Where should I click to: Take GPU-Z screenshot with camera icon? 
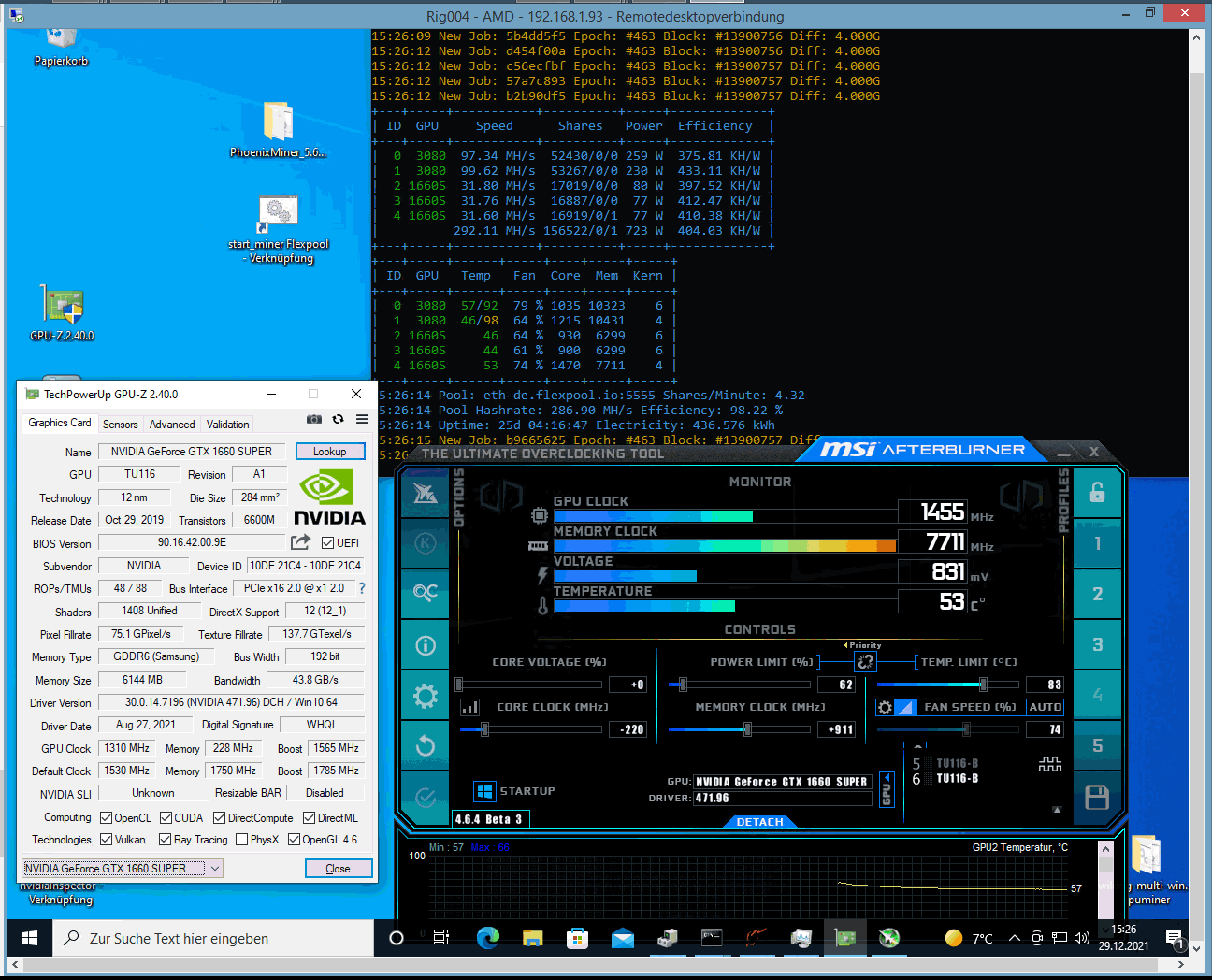click(314, 419)
